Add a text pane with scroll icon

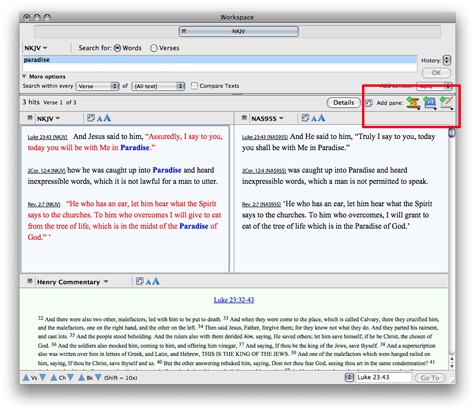[413, 103]
